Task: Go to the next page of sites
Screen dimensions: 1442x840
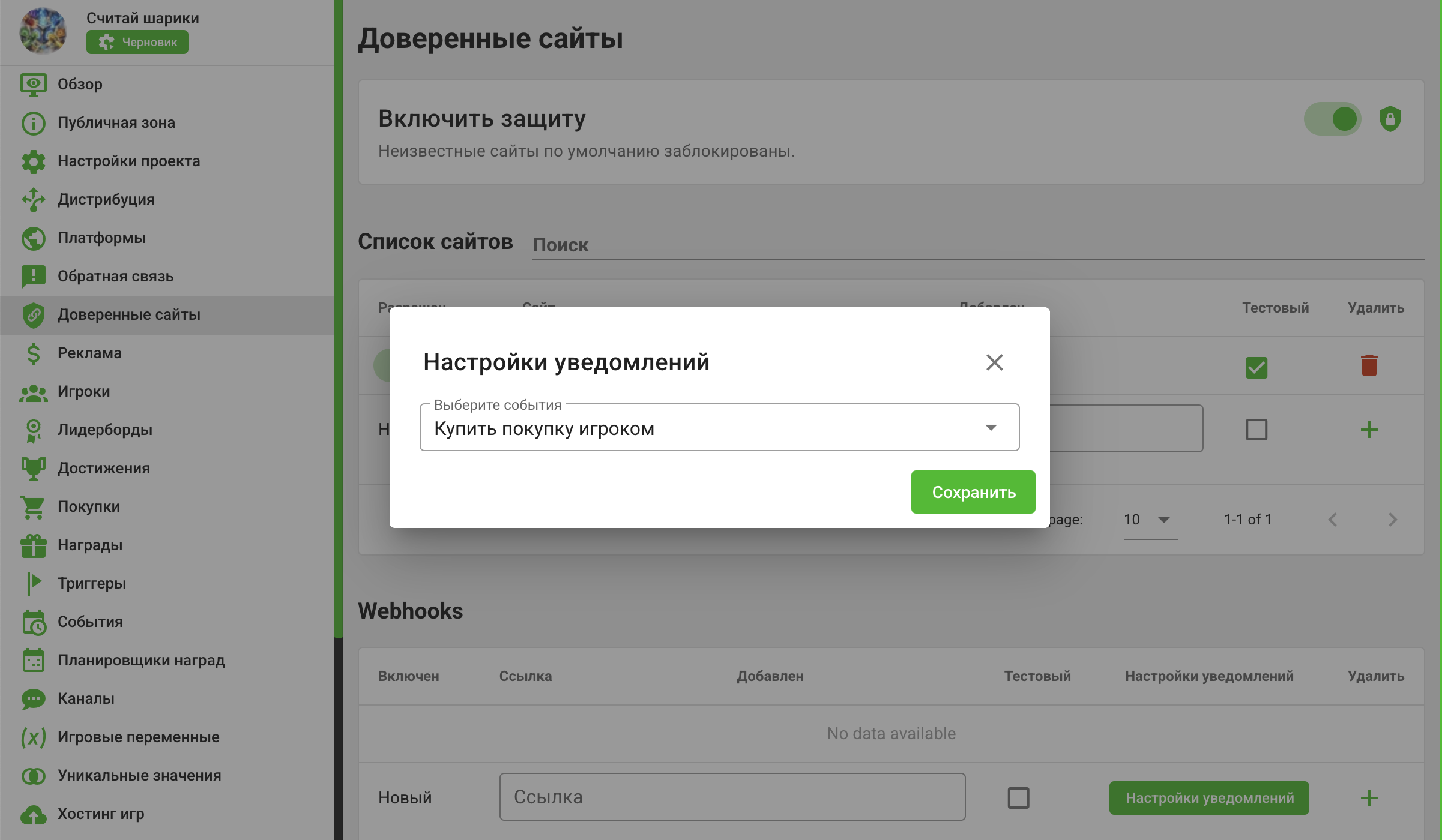Action: [x=1393, y=520]
